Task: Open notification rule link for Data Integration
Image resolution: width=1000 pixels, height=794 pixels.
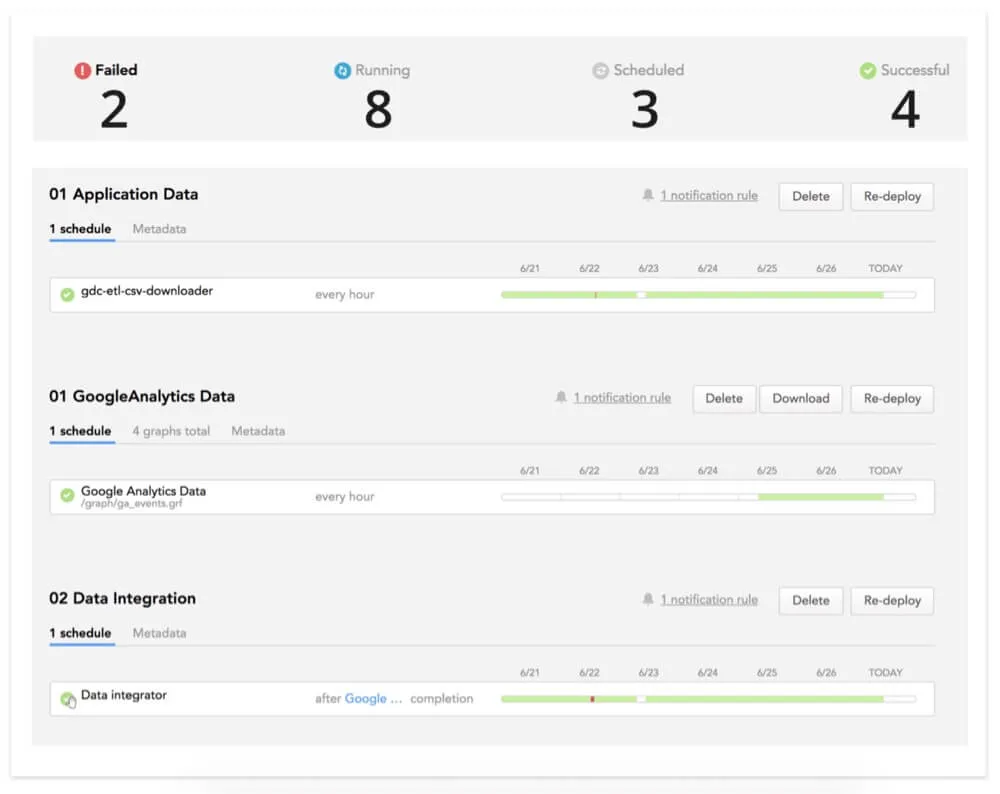Action: pyautogui.click(x=709, y=600)
